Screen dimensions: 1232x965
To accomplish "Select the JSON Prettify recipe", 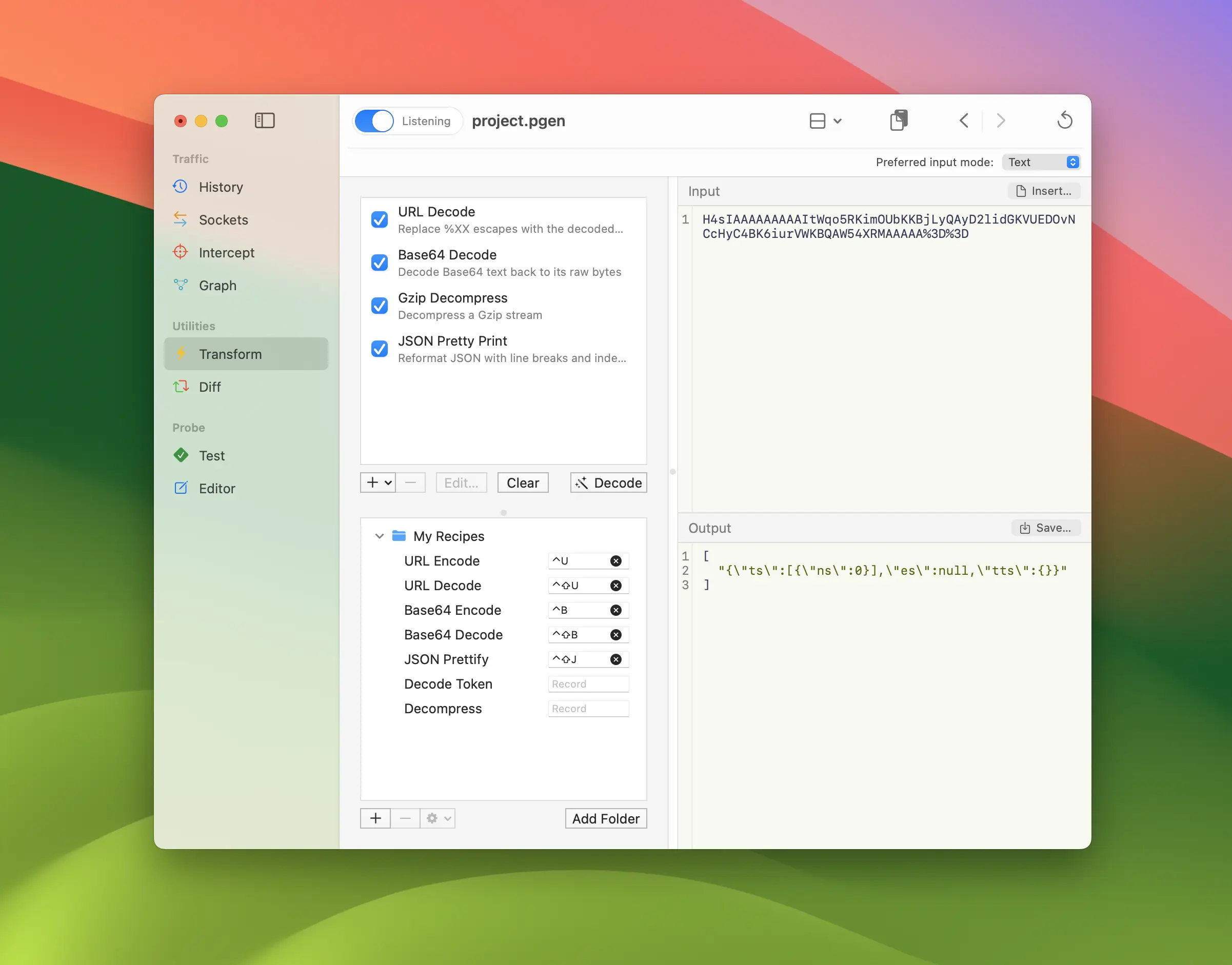I will click(446, 659).
